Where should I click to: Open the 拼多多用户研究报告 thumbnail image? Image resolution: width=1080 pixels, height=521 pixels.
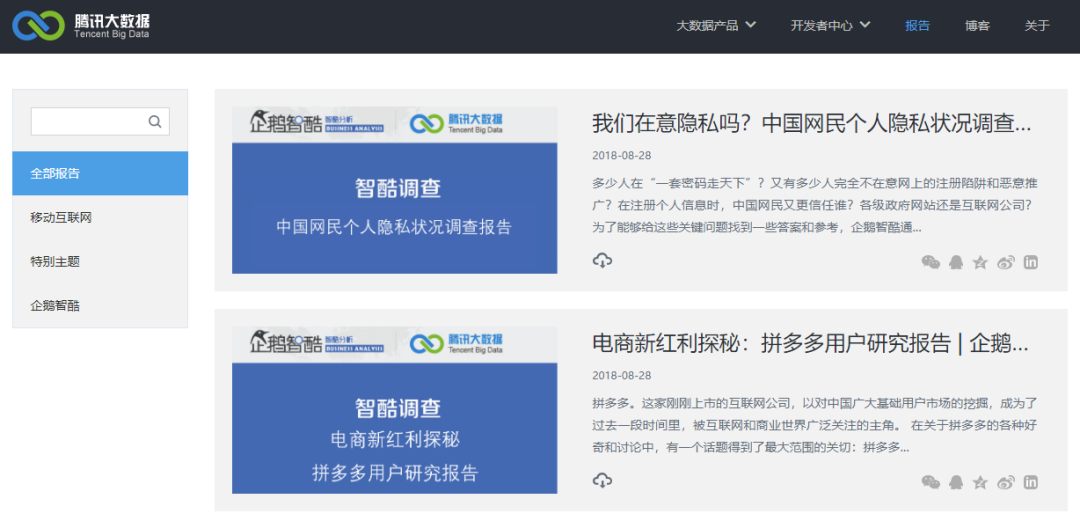(395, 410)
